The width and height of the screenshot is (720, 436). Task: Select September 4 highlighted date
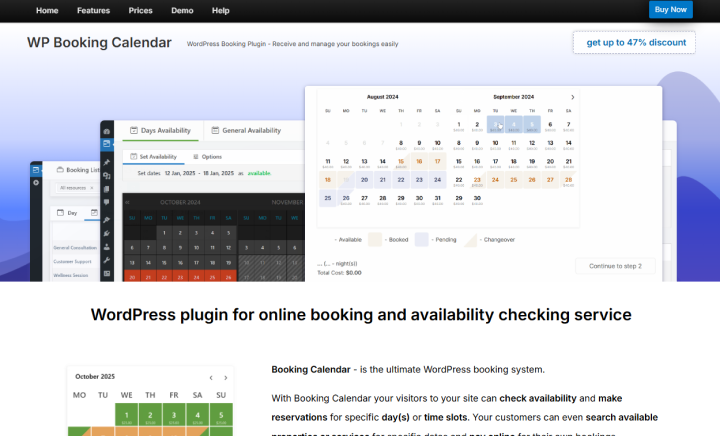tap(513, 125)
